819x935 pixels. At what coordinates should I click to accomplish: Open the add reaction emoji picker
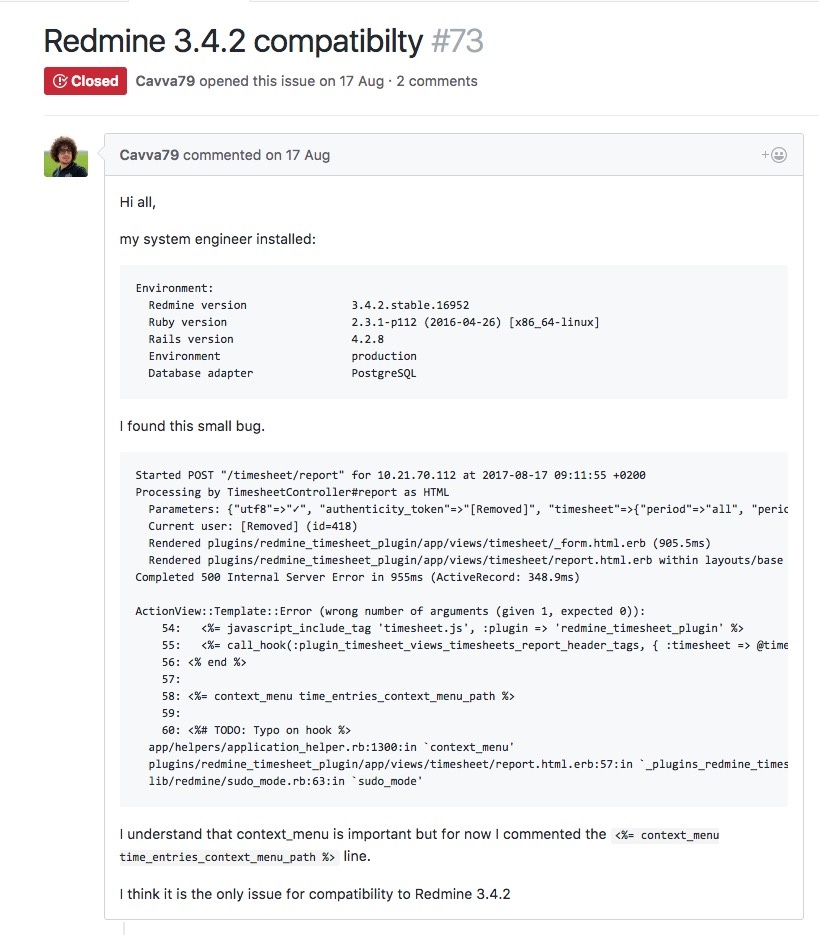tap(774, 155)
